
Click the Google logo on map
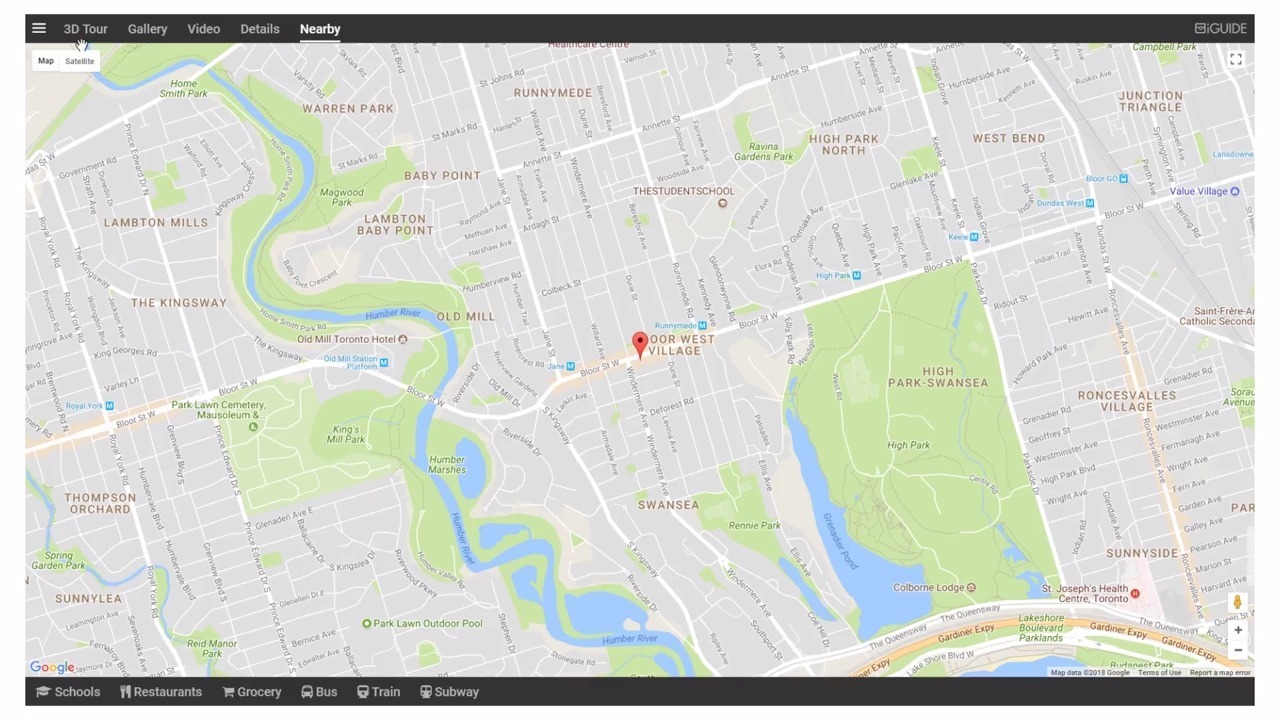pos(52,667)
